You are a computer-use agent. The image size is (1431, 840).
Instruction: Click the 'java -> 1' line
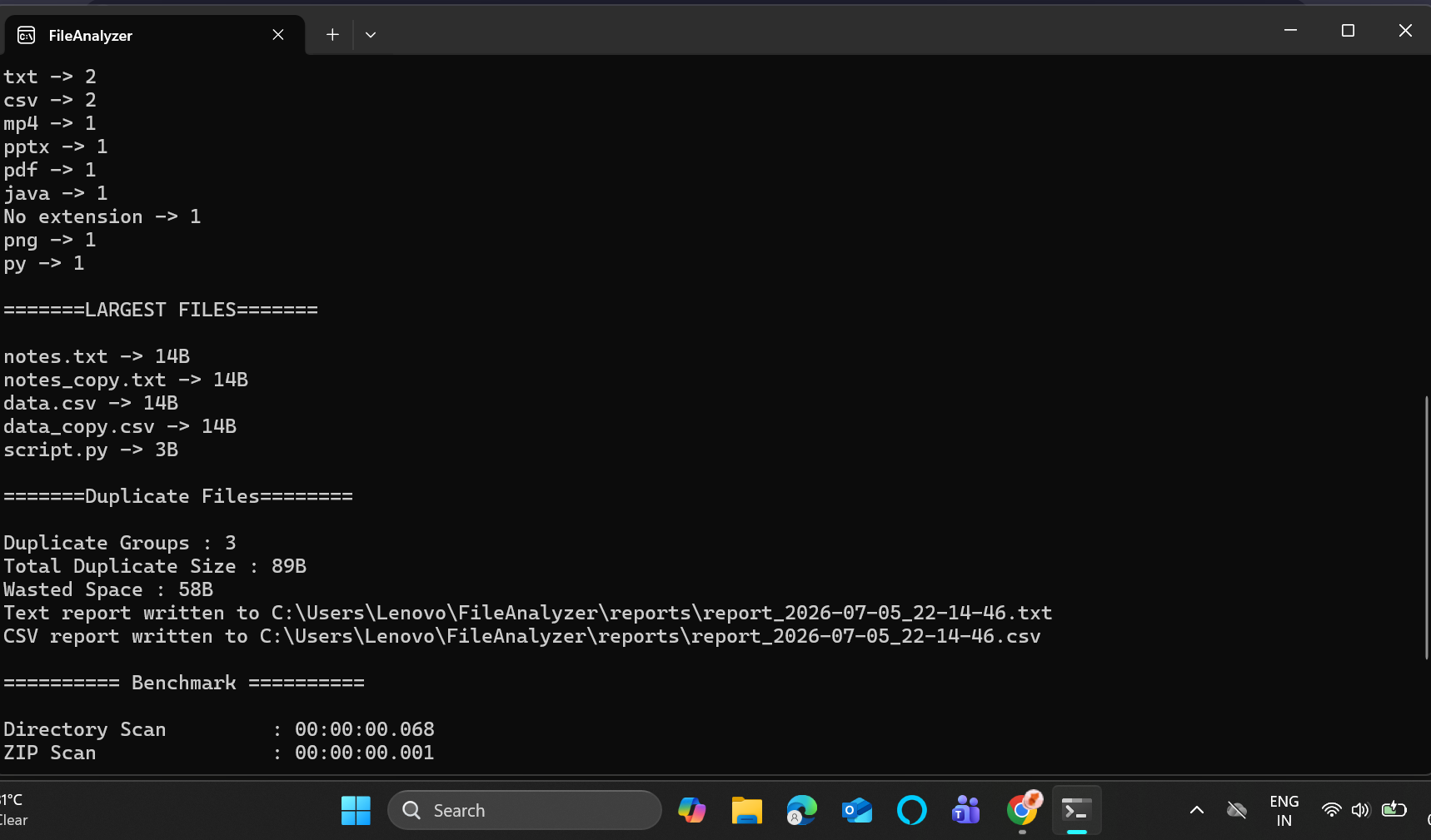coord(56,193)
